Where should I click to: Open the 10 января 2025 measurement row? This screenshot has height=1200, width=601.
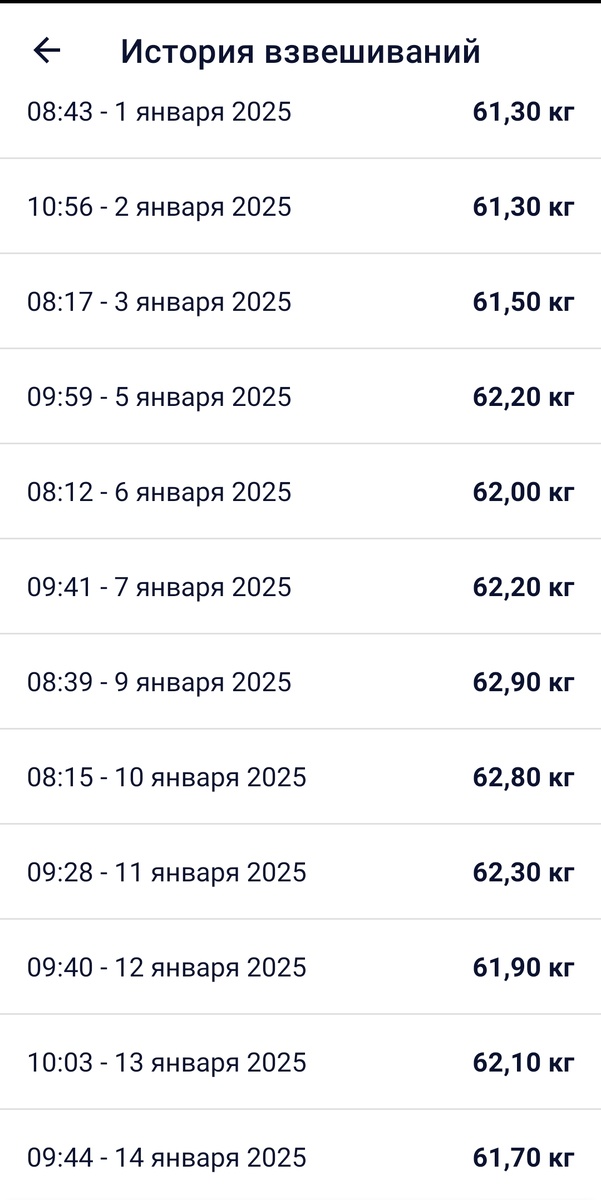pyautogui.click(x=300, y=776)
